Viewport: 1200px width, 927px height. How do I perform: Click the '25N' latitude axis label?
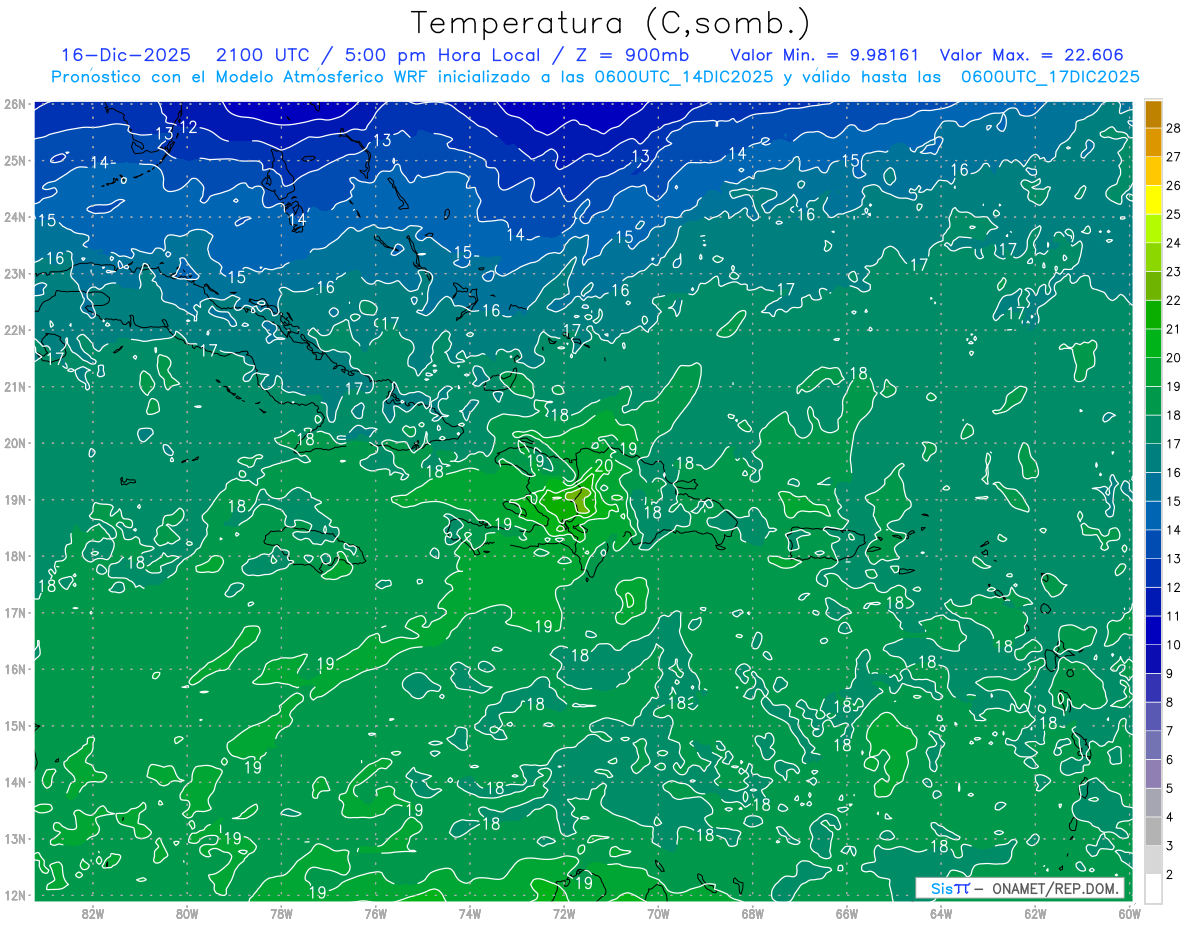click(x=14, y=160)
